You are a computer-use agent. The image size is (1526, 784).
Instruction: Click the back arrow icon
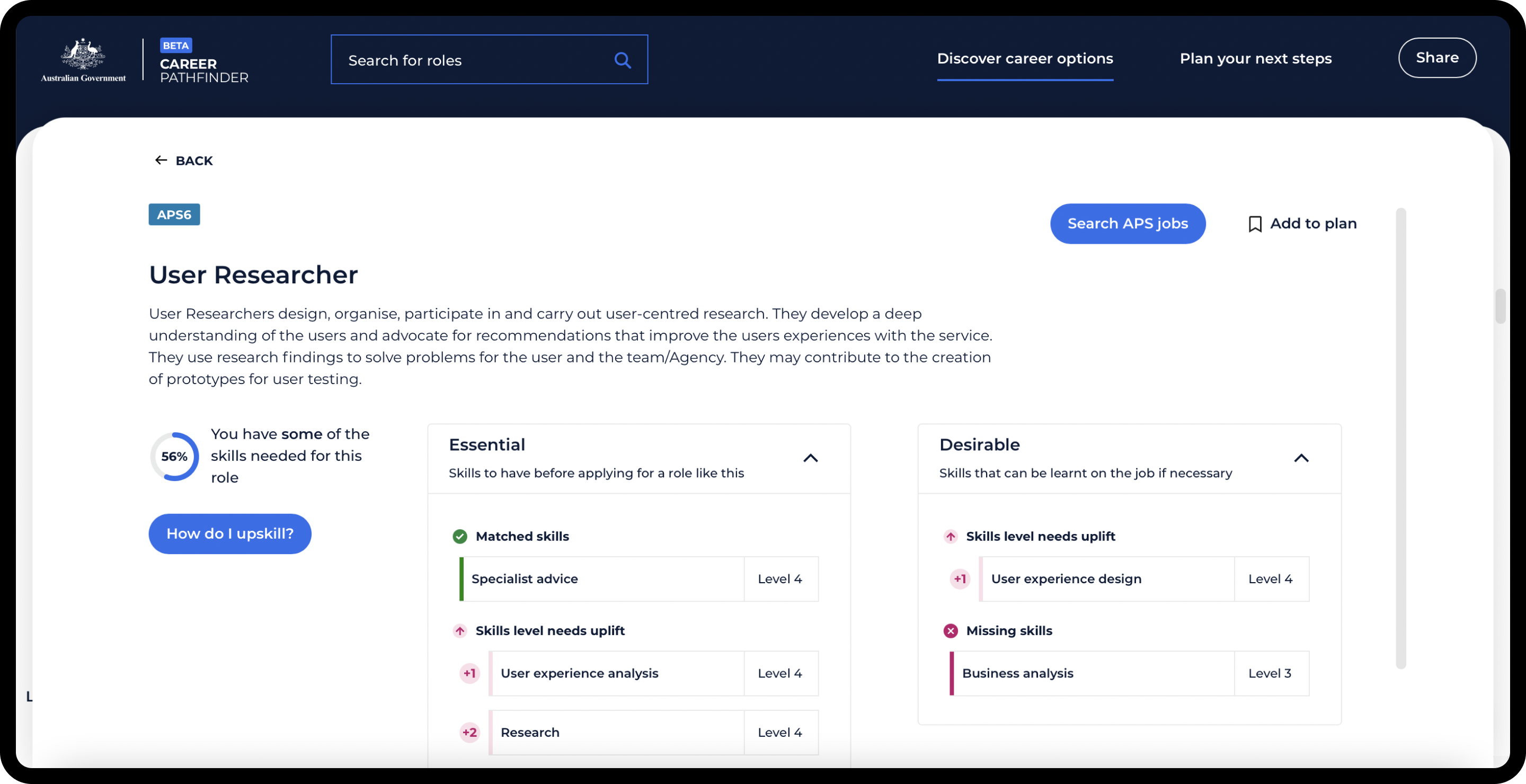click(x=161, y=161)
